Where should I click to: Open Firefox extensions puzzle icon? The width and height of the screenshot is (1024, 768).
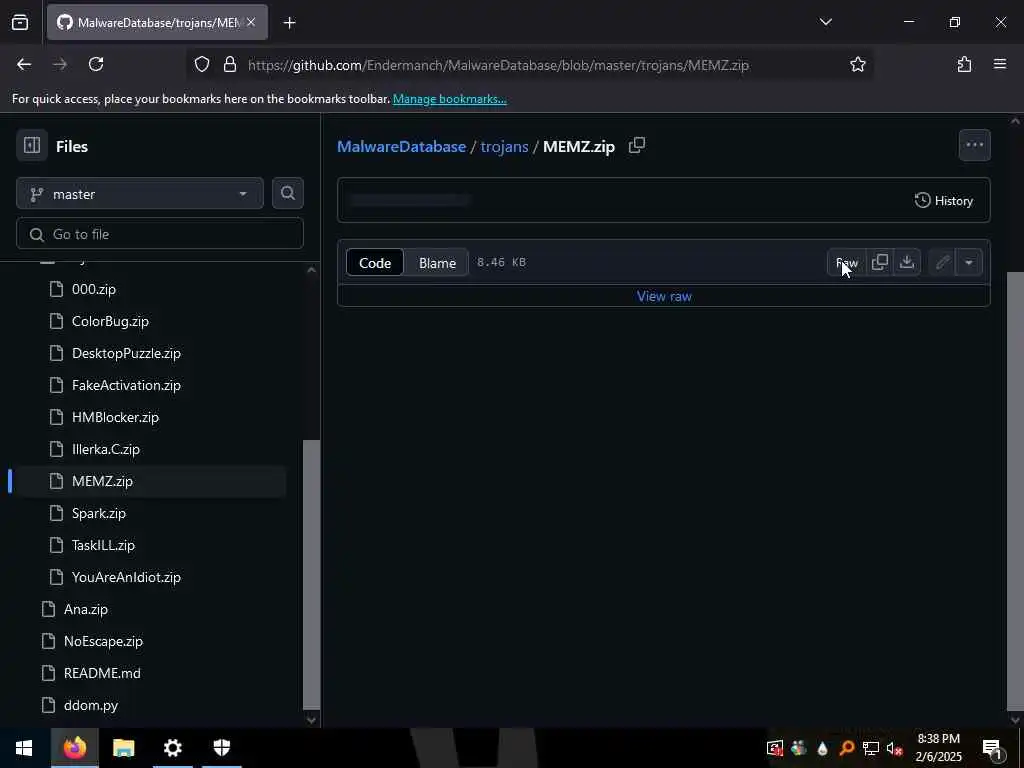964,64
